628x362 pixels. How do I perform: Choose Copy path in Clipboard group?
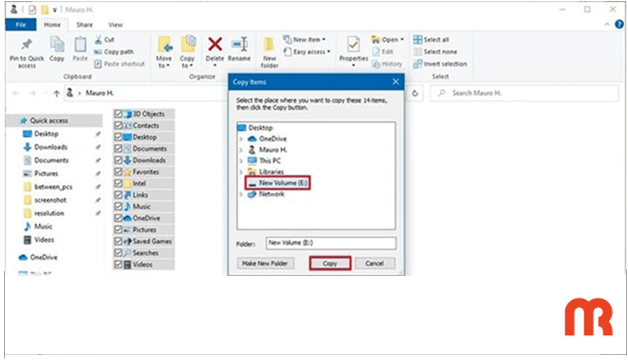point(114,52)
